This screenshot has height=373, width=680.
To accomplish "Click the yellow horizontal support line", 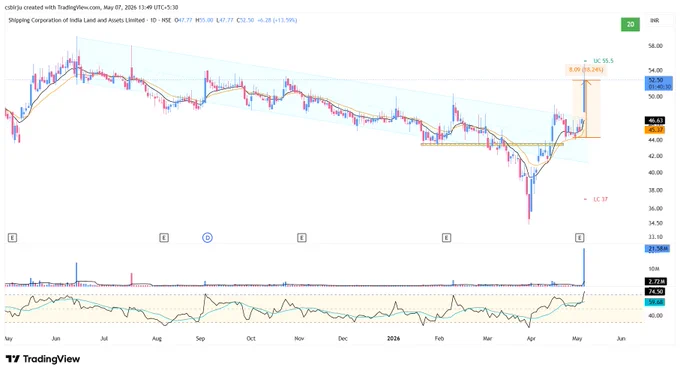I will (492, 144).
